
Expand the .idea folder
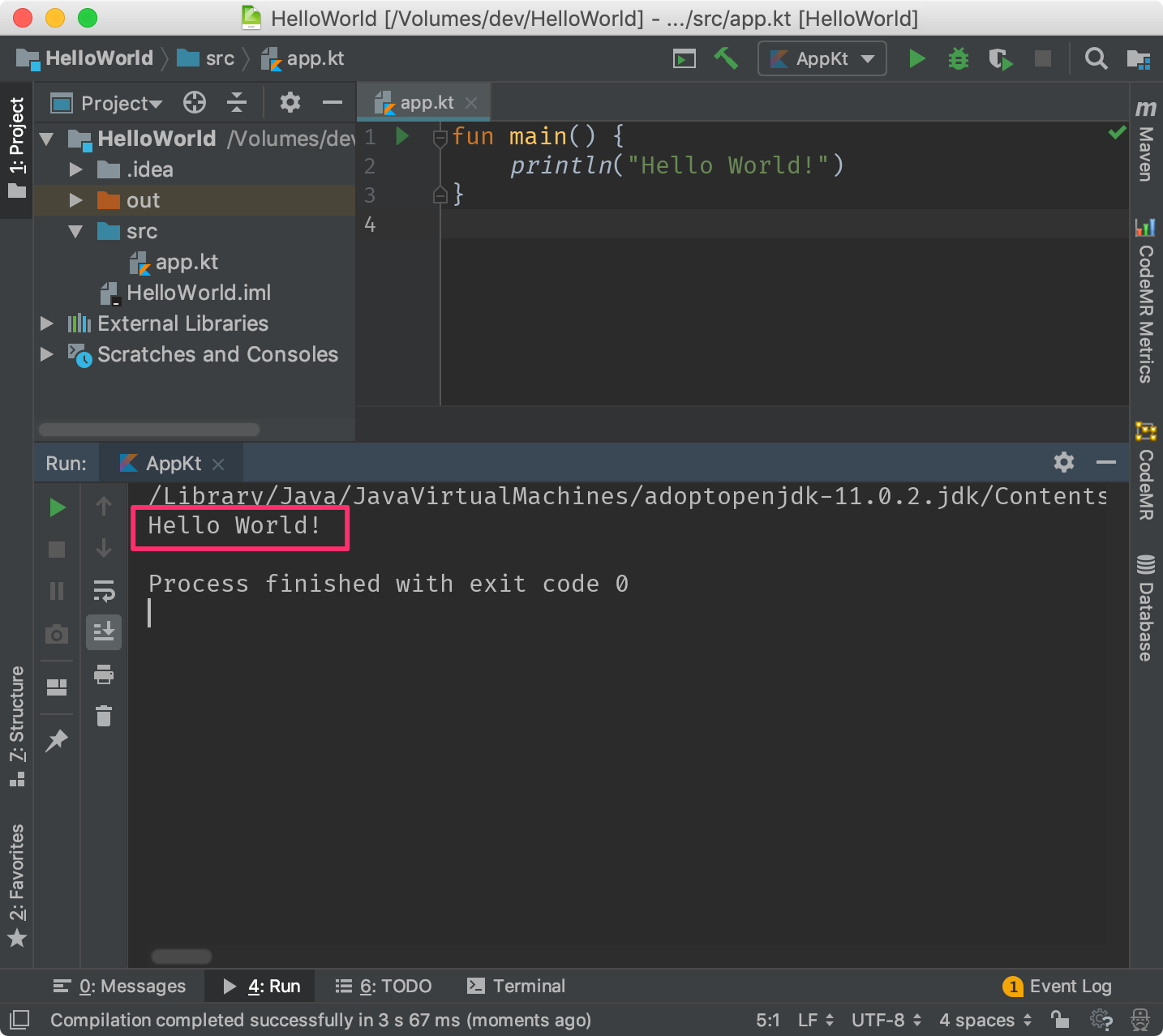(x=76, y=169)
